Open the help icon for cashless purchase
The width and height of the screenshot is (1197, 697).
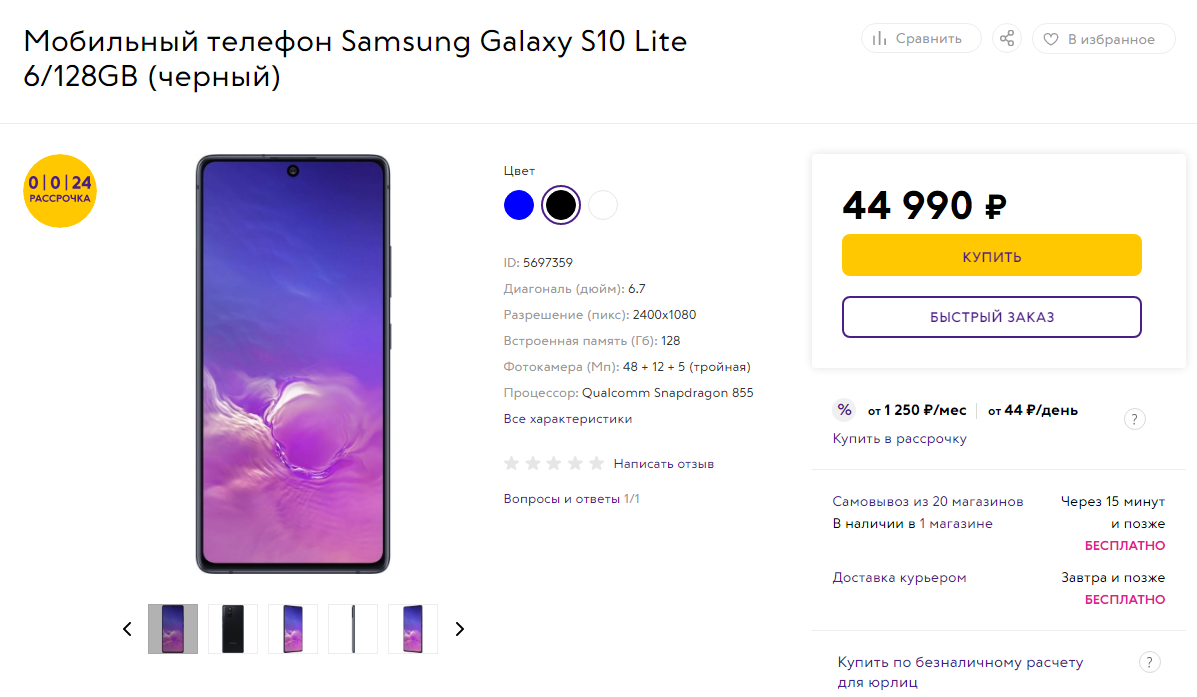click(x=1150, y=662)
